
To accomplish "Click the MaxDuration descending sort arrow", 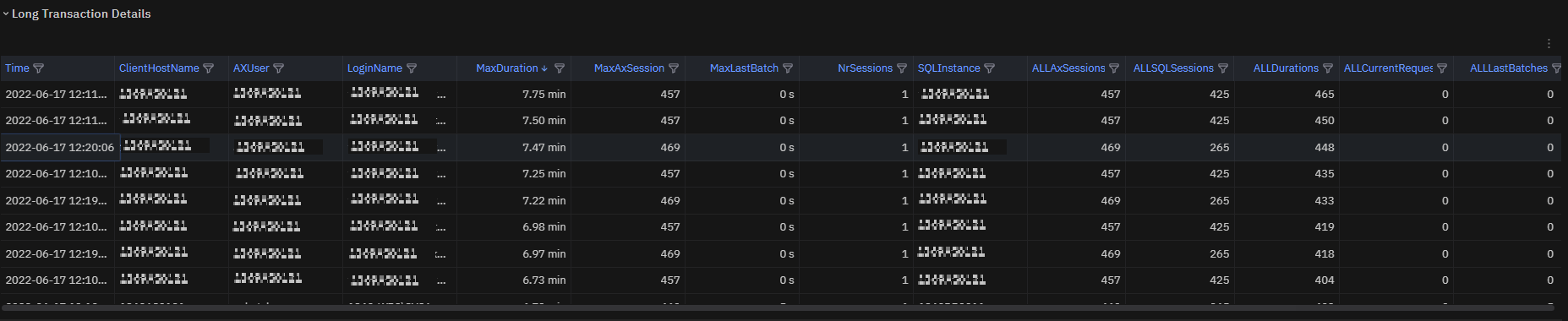I will click(x=544, y=68).
